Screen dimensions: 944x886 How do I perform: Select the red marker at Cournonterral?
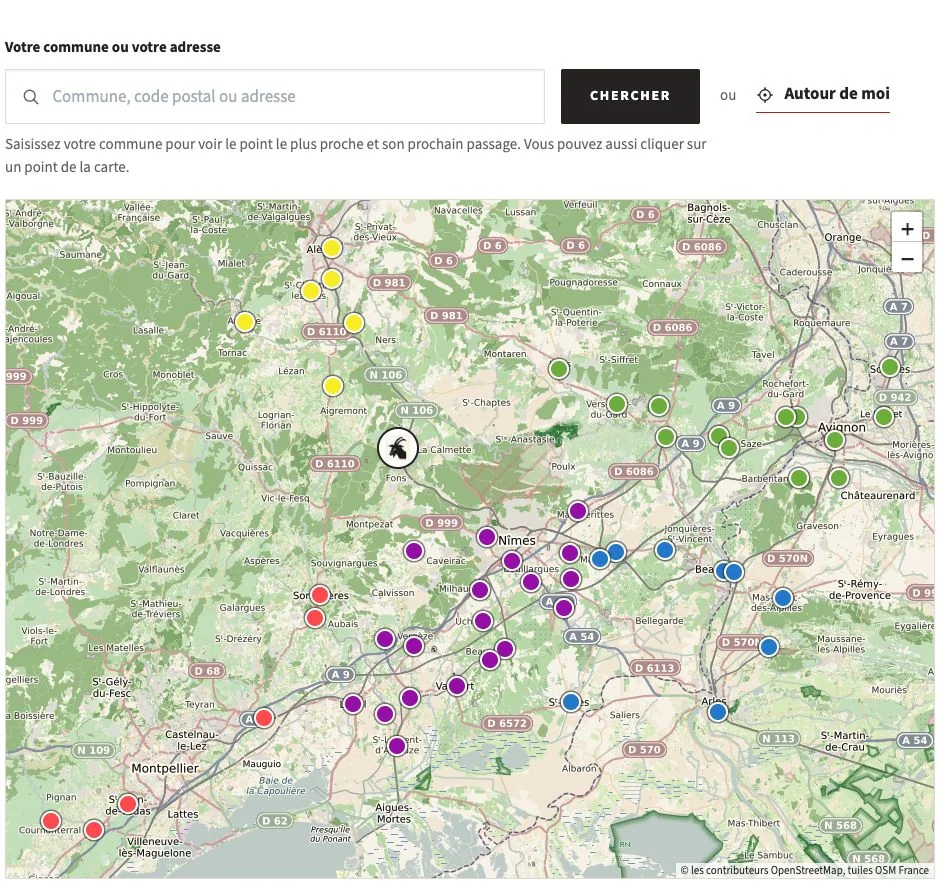[x=51, y=820]
